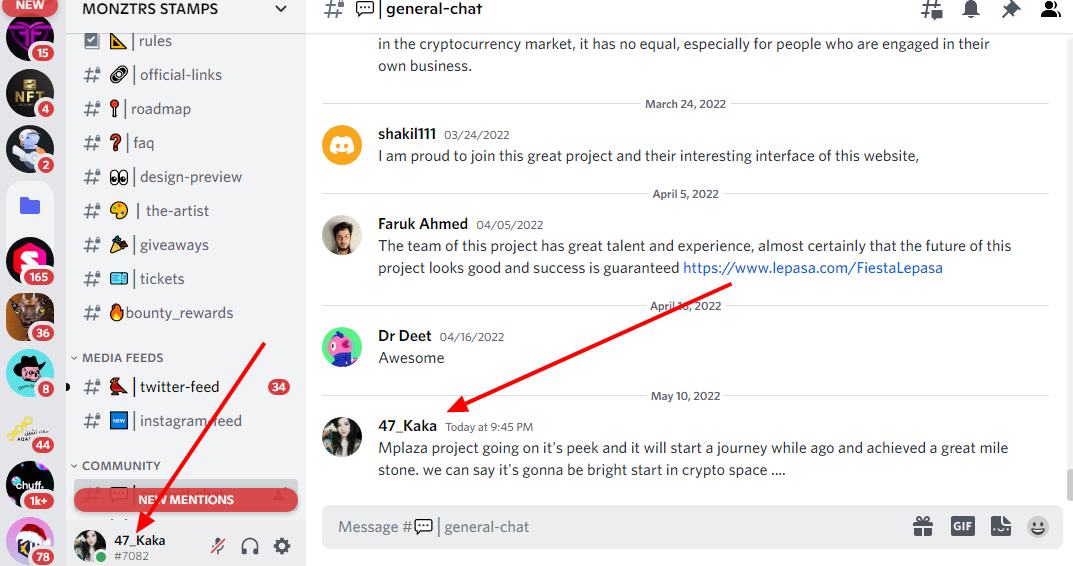The height and width of the screenshot is (566, 1073).
Task: Open the emoji picker smiley
Action: point(1038,526)
